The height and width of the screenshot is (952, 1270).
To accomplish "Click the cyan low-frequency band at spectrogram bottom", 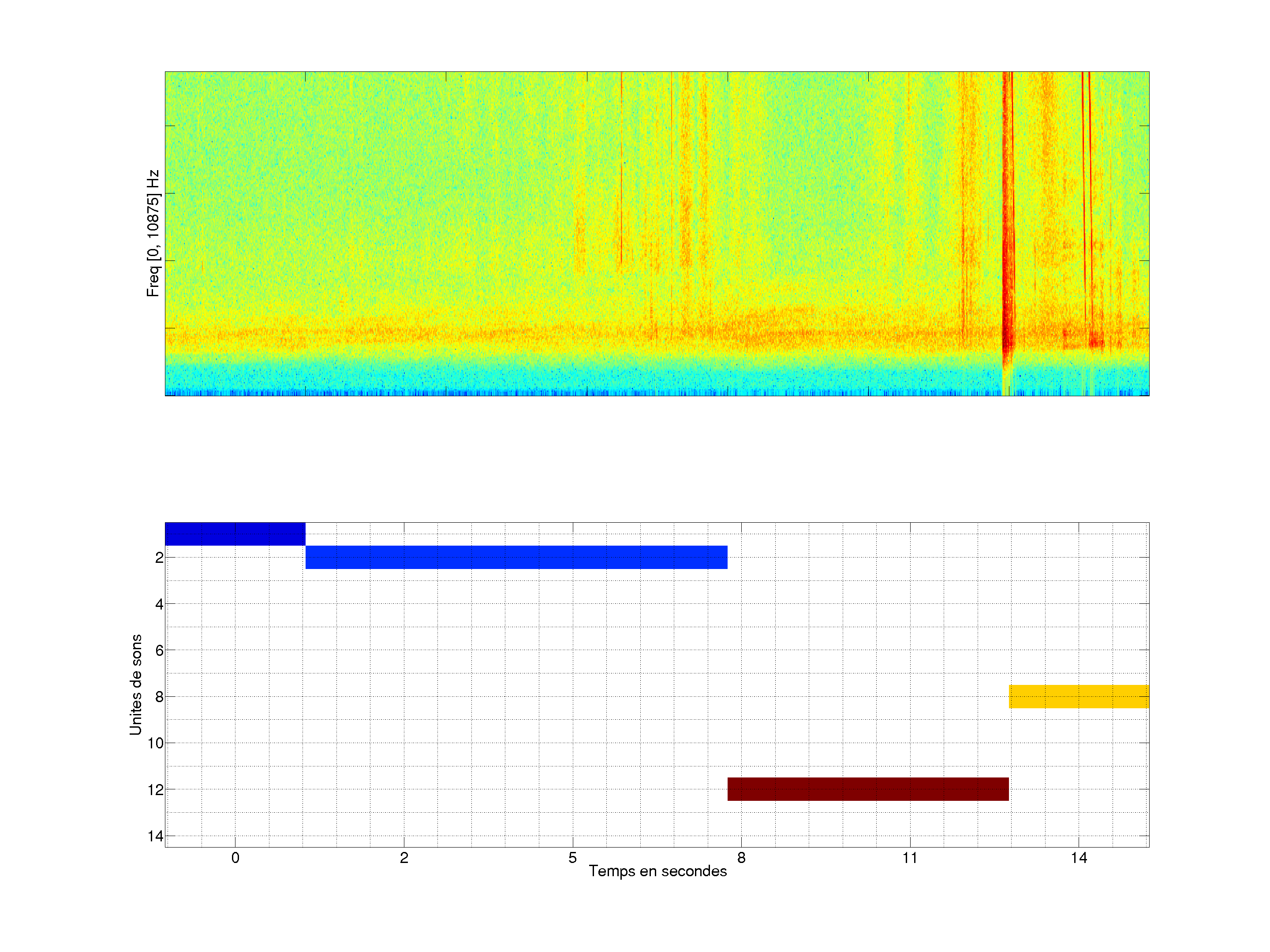I will [x=574, y=376].
